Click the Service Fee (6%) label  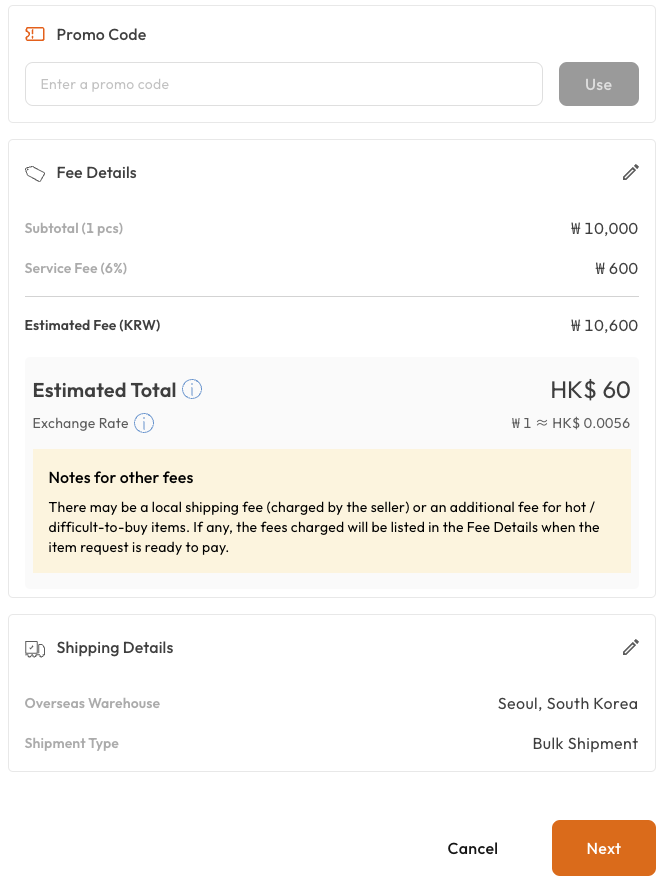[x=76, y=268]
